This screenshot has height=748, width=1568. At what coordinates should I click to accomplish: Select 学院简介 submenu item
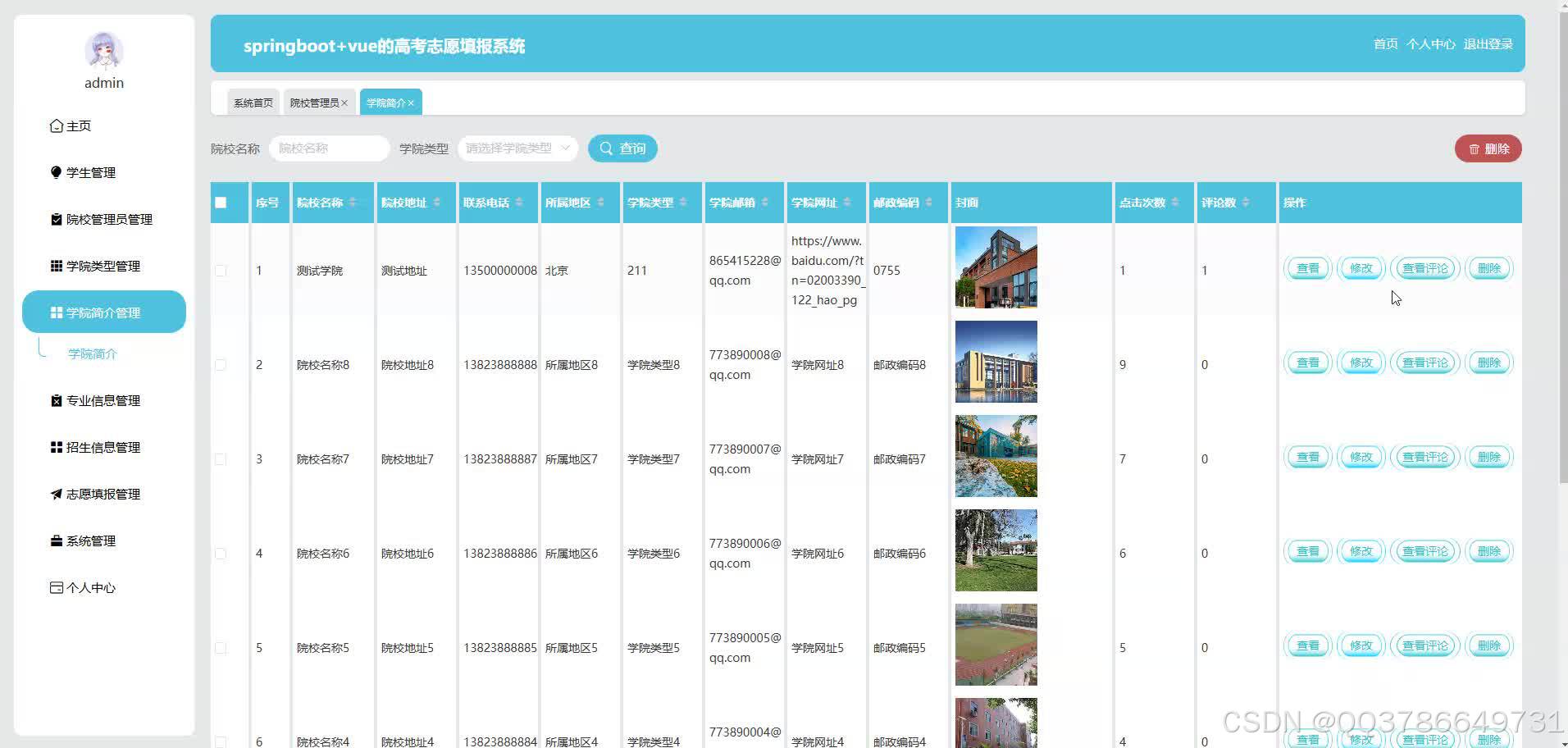click(x=93, y=353)
